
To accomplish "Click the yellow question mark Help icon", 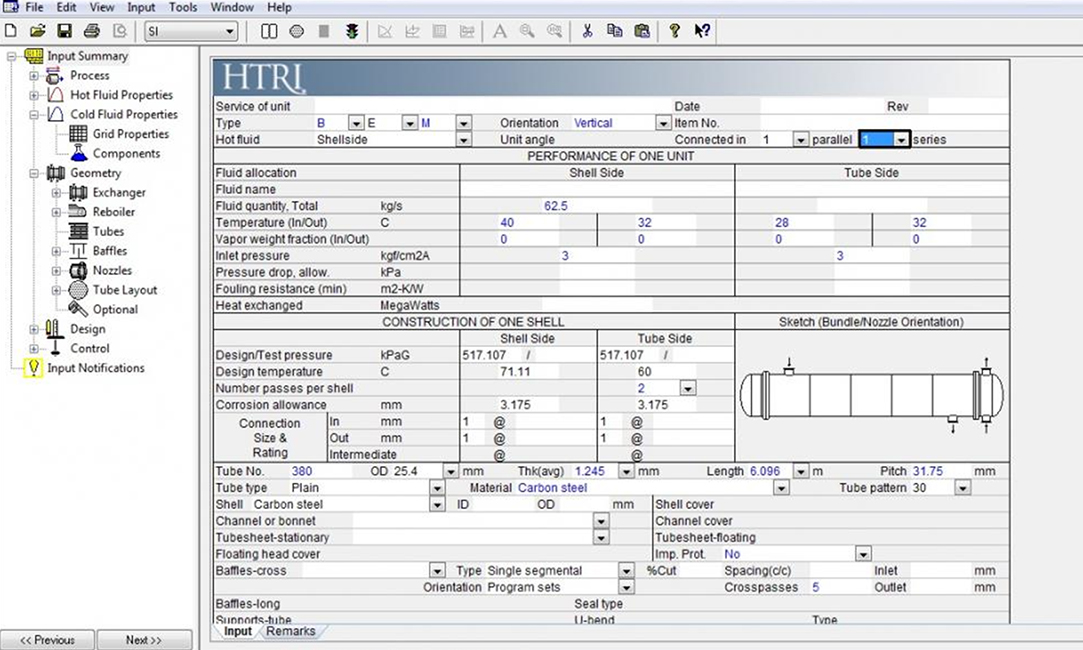I will point(675,31).
